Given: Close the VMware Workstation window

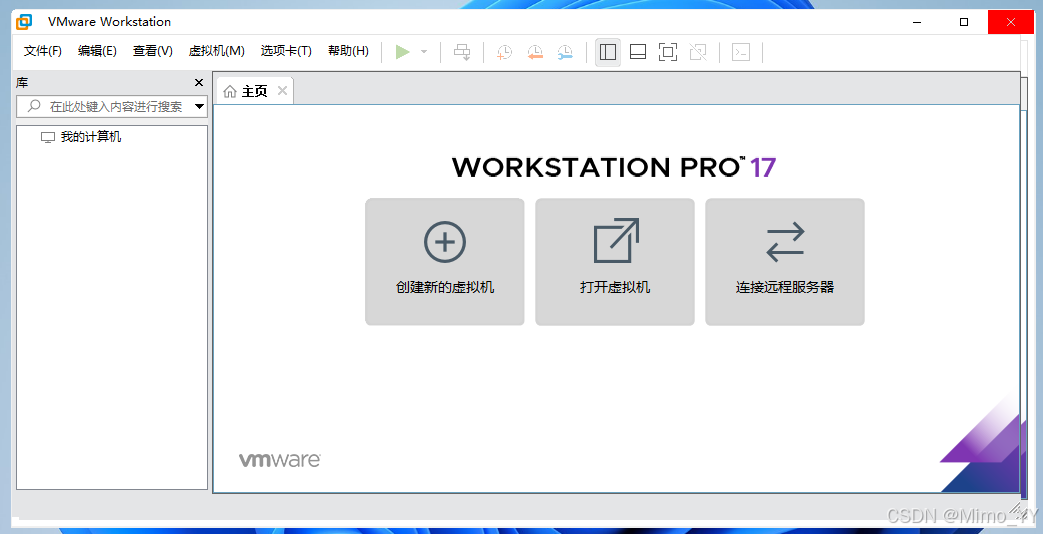Looking at the screenshot, I should [1010, 22].
